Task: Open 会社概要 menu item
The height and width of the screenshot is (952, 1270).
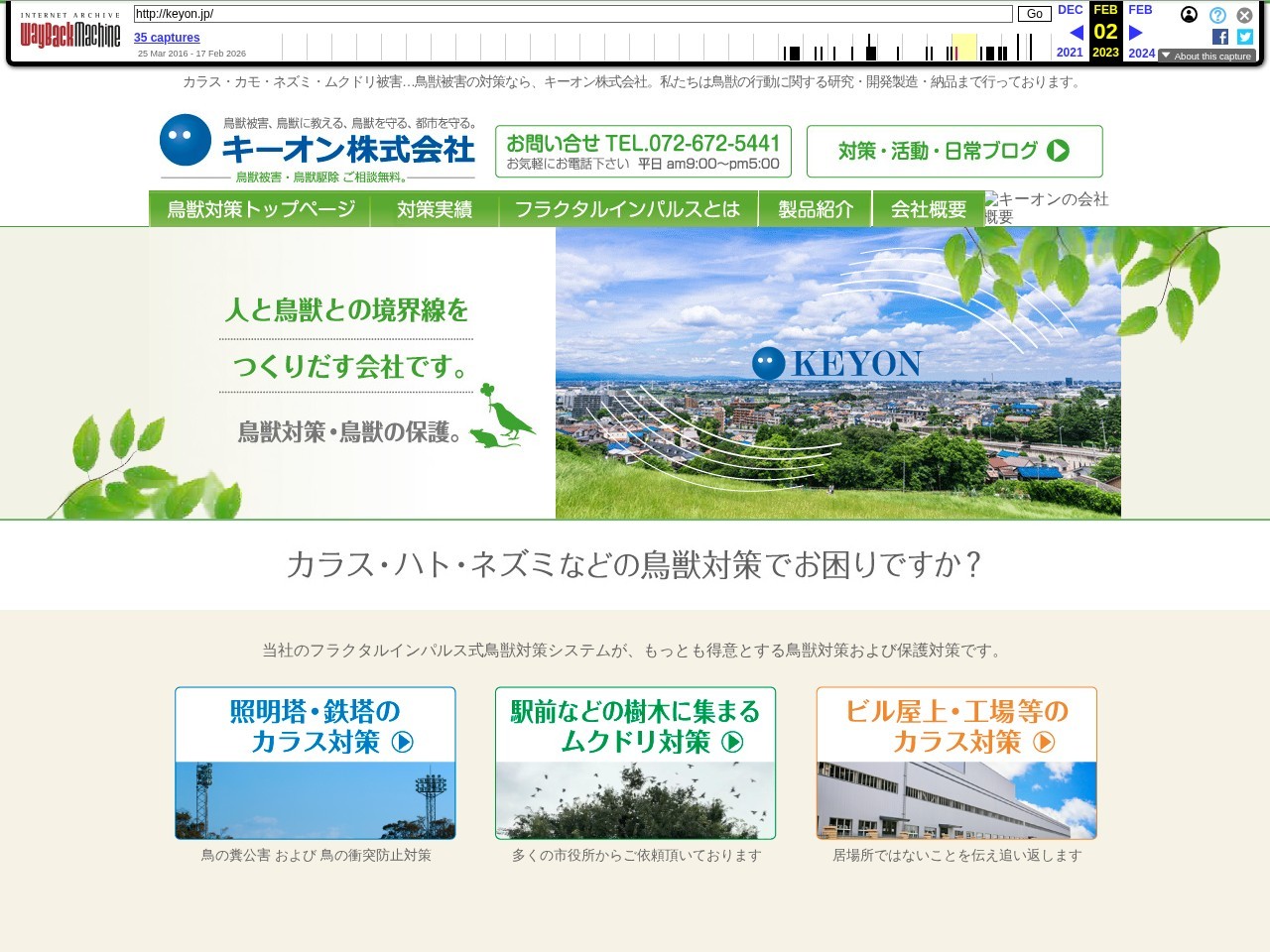Action: point(929,209)
